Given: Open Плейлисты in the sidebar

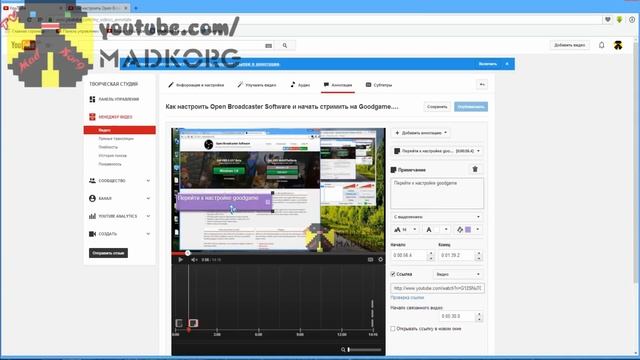Looking at the screenshot, I should (108, 147).
